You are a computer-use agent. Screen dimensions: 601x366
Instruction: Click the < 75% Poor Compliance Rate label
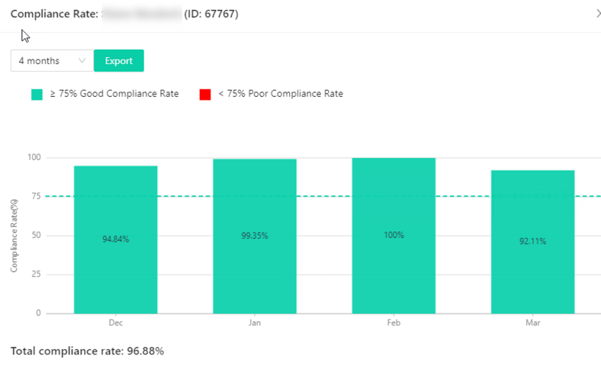pyautogui.click(x=281, y=94)
